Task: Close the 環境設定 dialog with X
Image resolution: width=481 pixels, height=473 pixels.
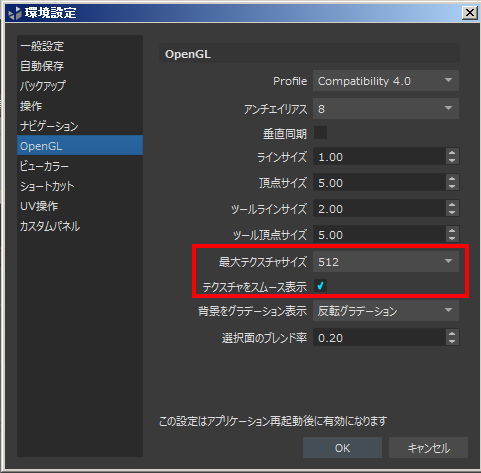Action: tap(470, 13)
